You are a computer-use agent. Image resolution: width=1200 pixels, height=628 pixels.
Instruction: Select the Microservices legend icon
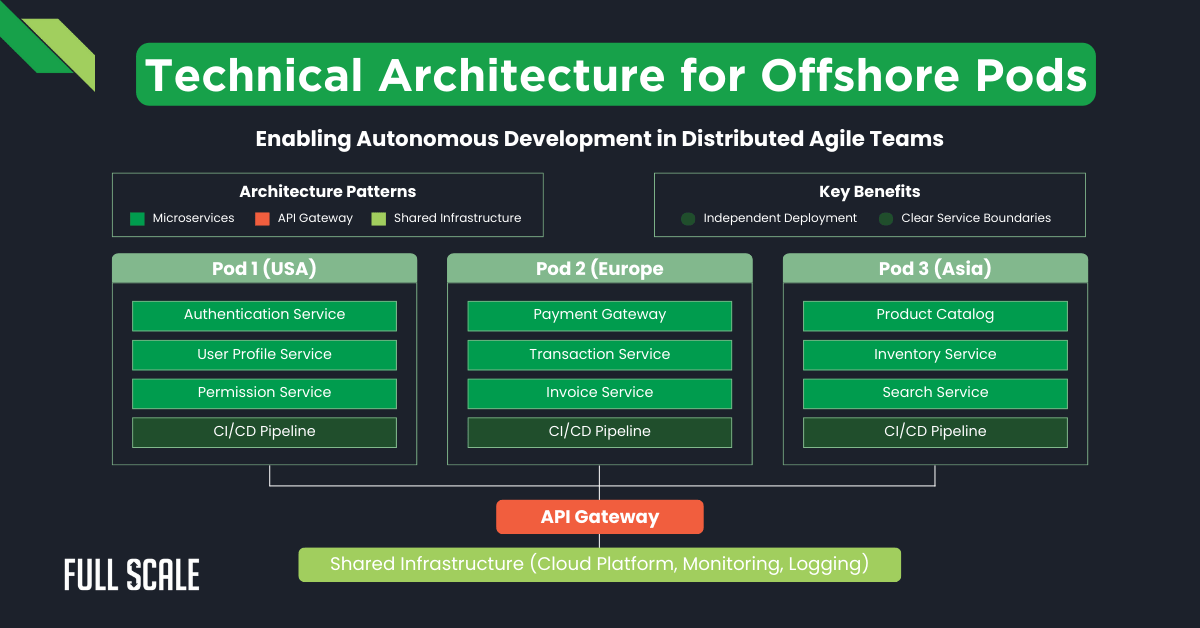tap(137, 218)
